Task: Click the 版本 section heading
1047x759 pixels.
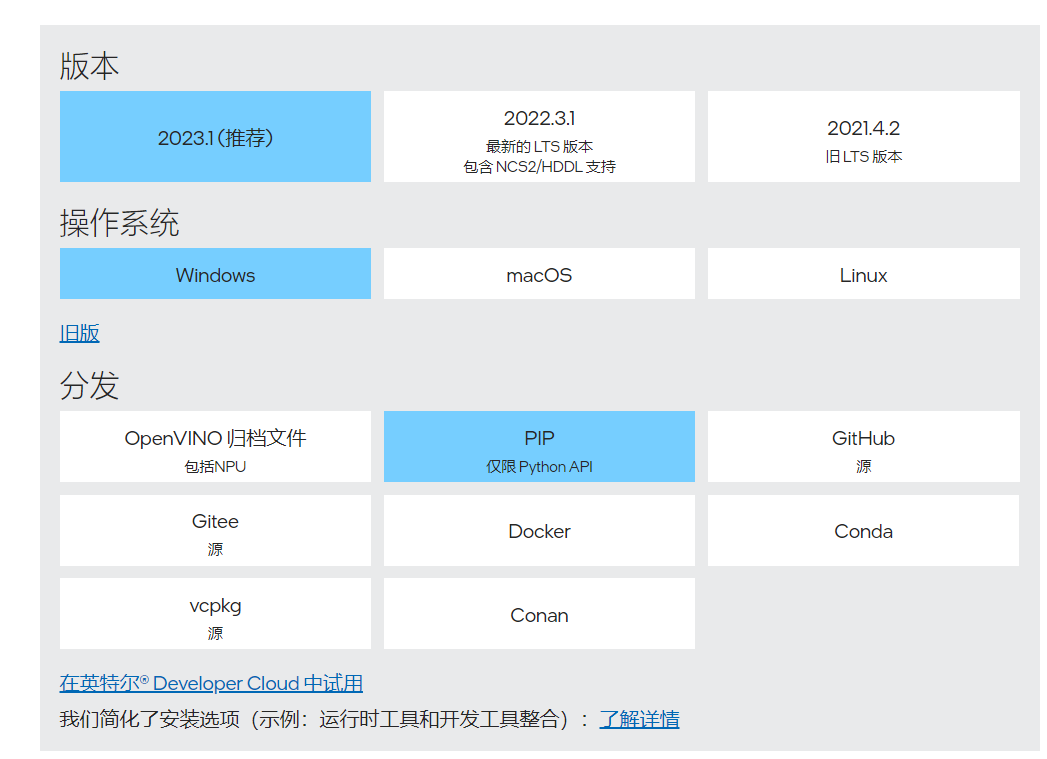Action: pyautogui.click(x=89, y=67)
